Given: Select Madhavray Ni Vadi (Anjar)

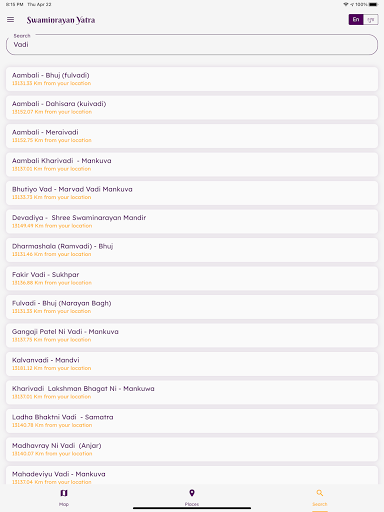Looking at the screenshot, I should coord(192,449).
